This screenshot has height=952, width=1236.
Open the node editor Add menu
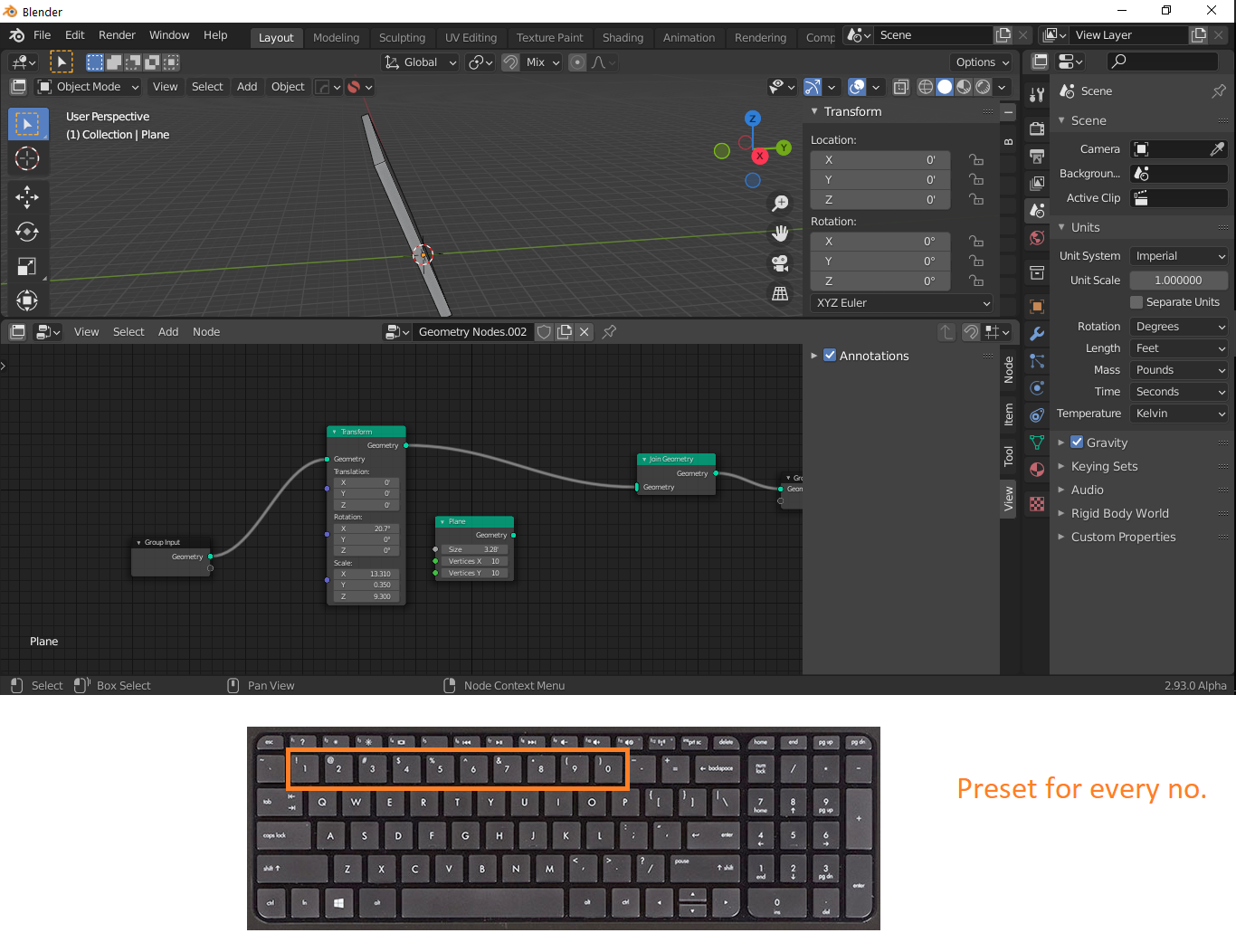coord(168,332)
